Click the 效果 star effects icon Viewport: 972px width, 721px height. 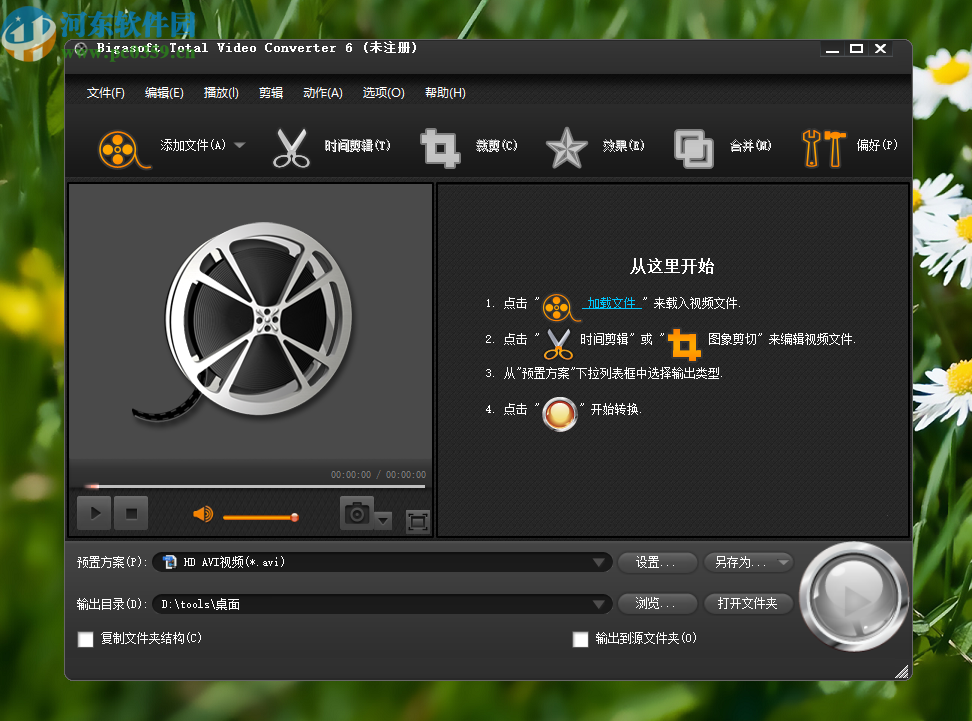tap(566, 145)
